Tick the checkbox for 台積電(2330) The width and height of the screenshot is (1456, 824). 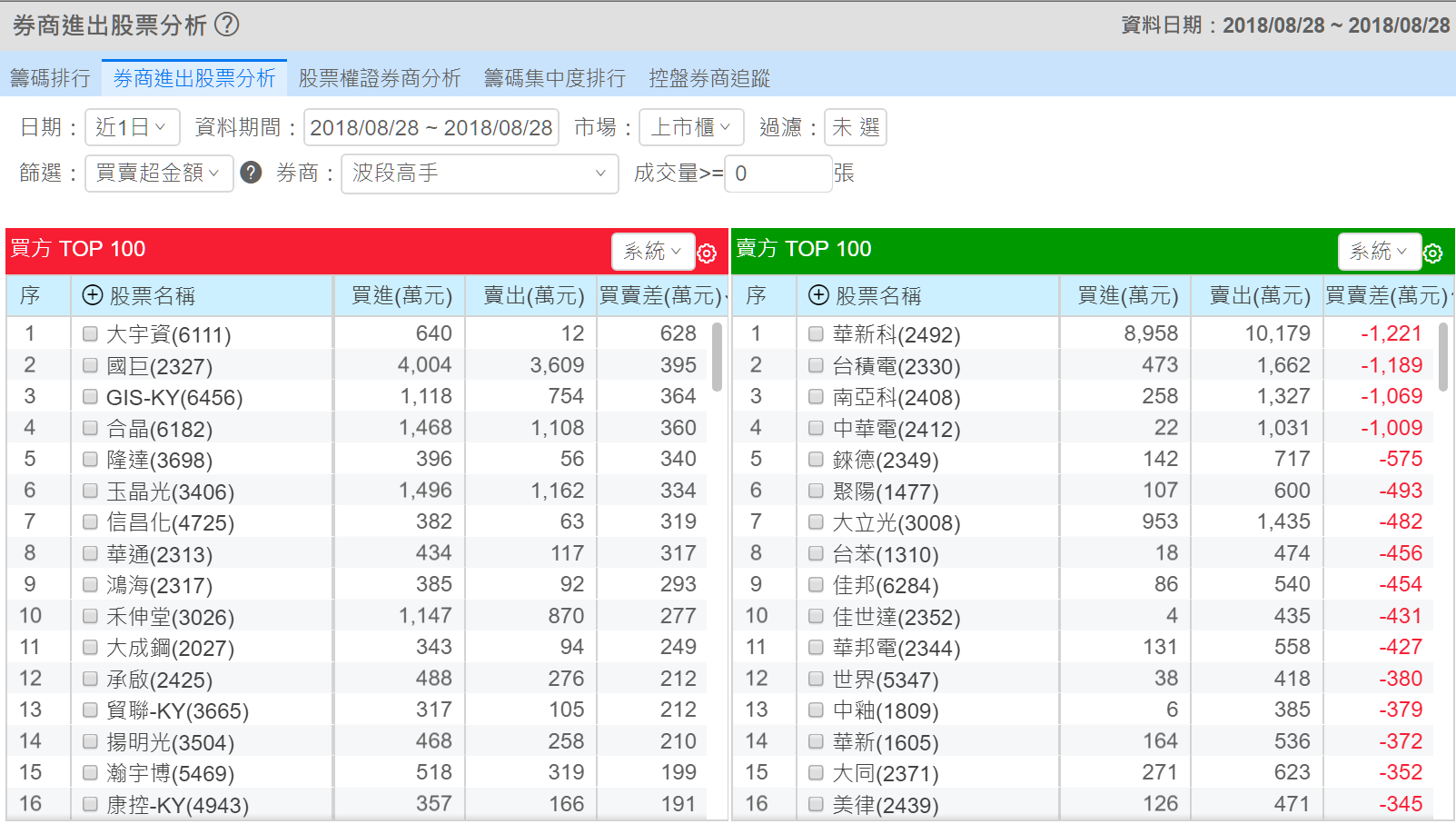tap(816, 366)
